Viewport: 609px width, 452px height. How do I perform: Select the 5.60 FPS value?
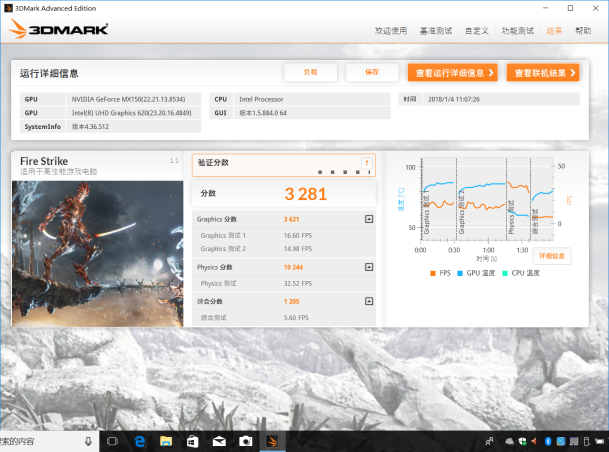click(x=296, y=318)
